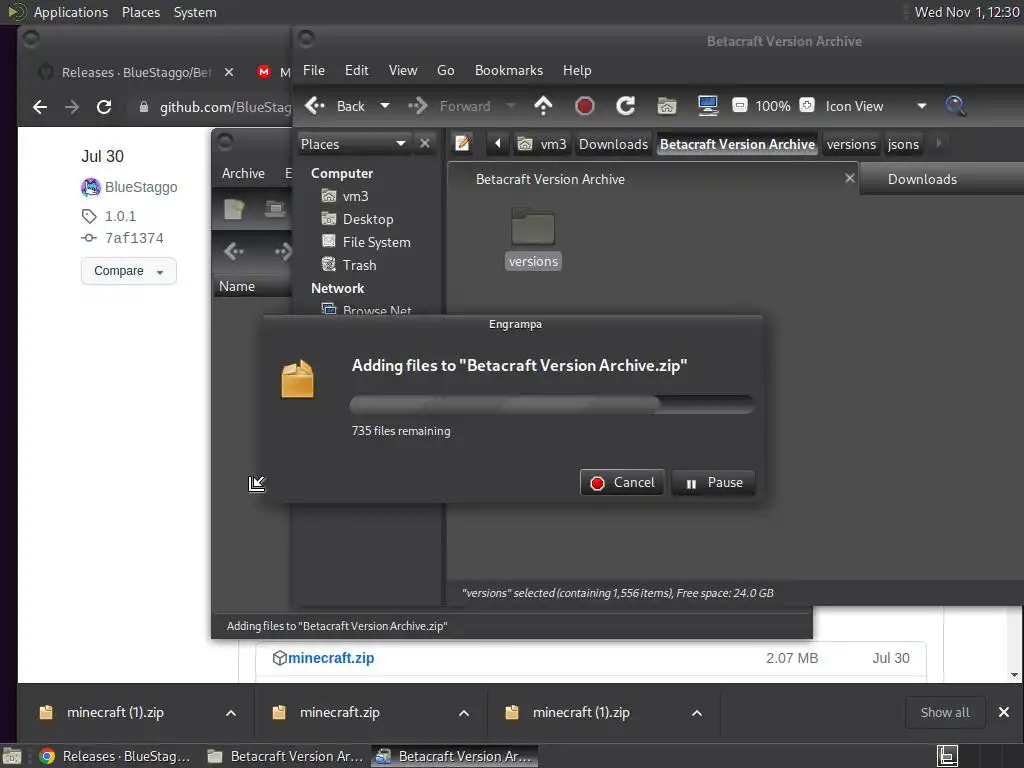Click the zoom in icon after 100%
This screenshot has height=768, width=1024.
pyautogui.click(x=807, y=105)
